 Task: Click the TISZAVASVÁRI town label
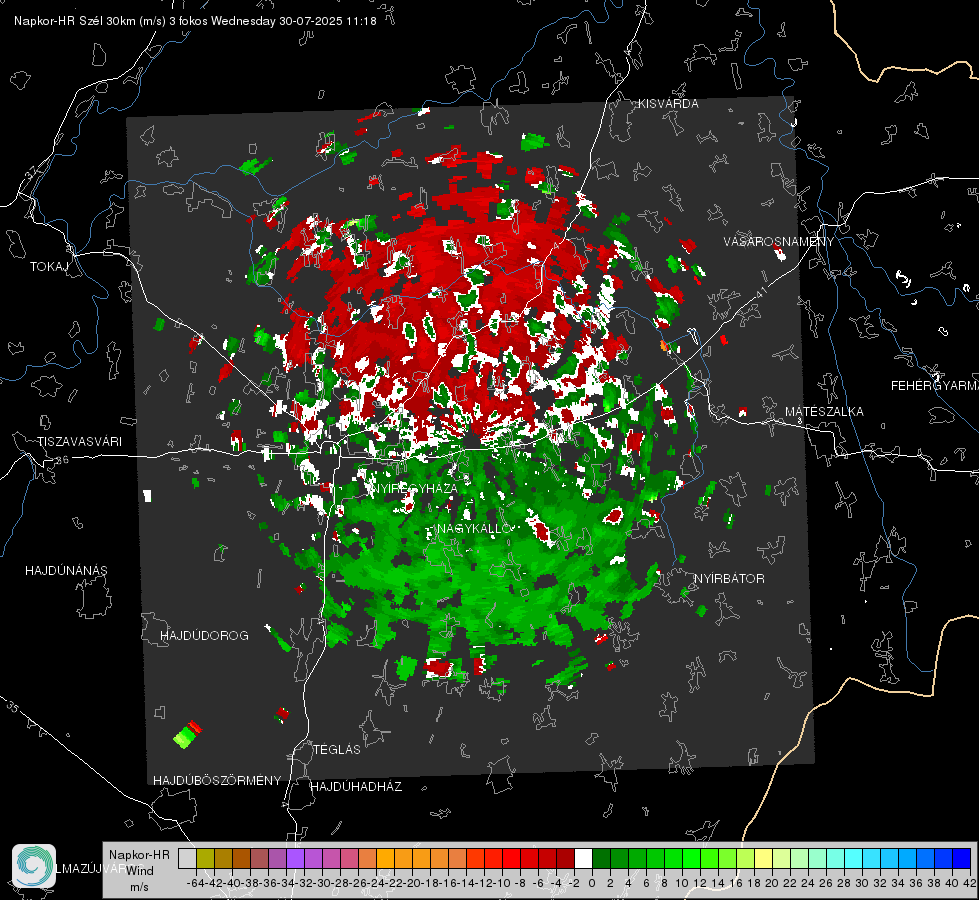[79, 442]
